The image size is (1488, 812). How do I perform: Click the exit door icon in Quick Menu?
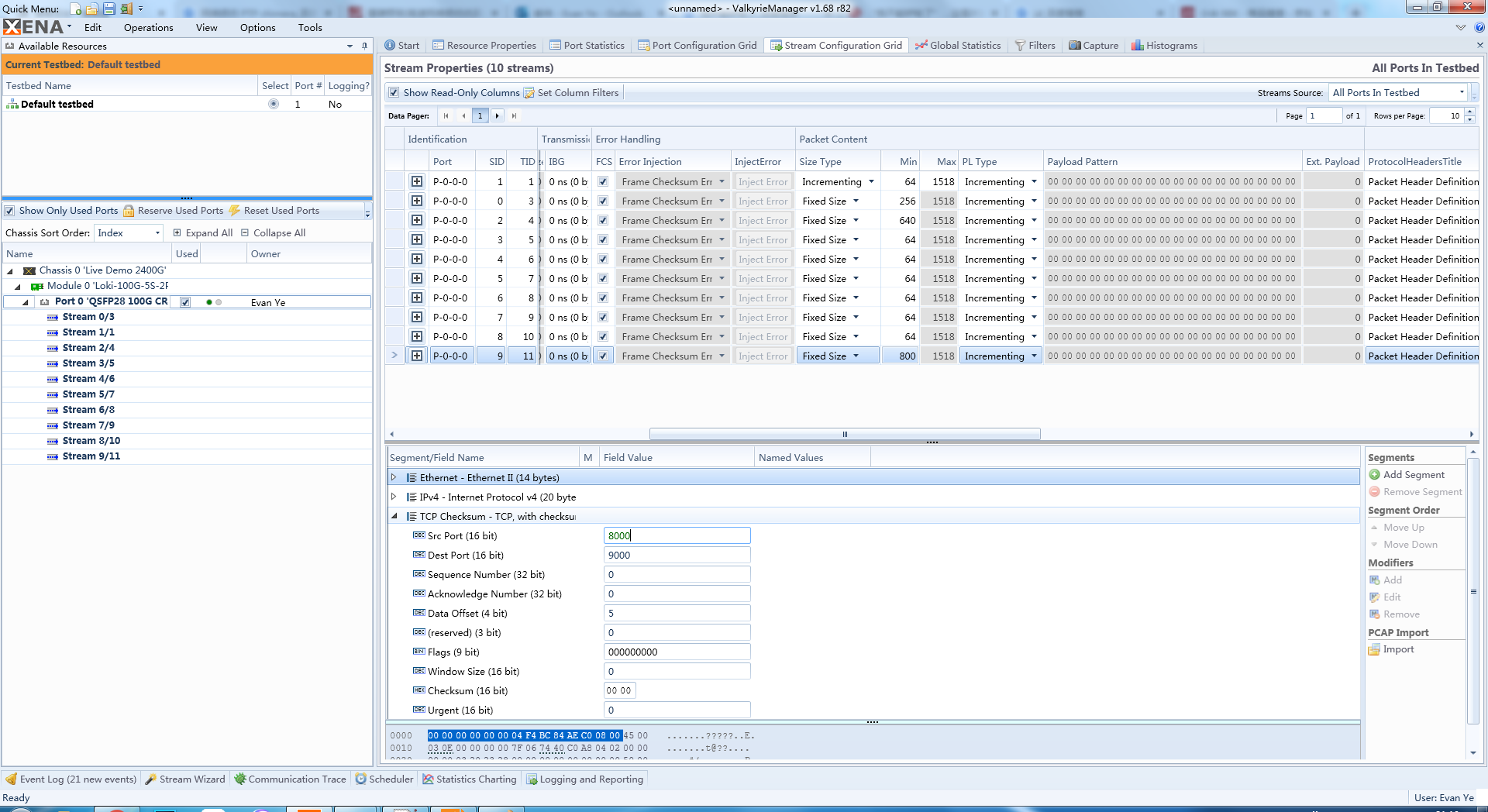tap(126, 9)
